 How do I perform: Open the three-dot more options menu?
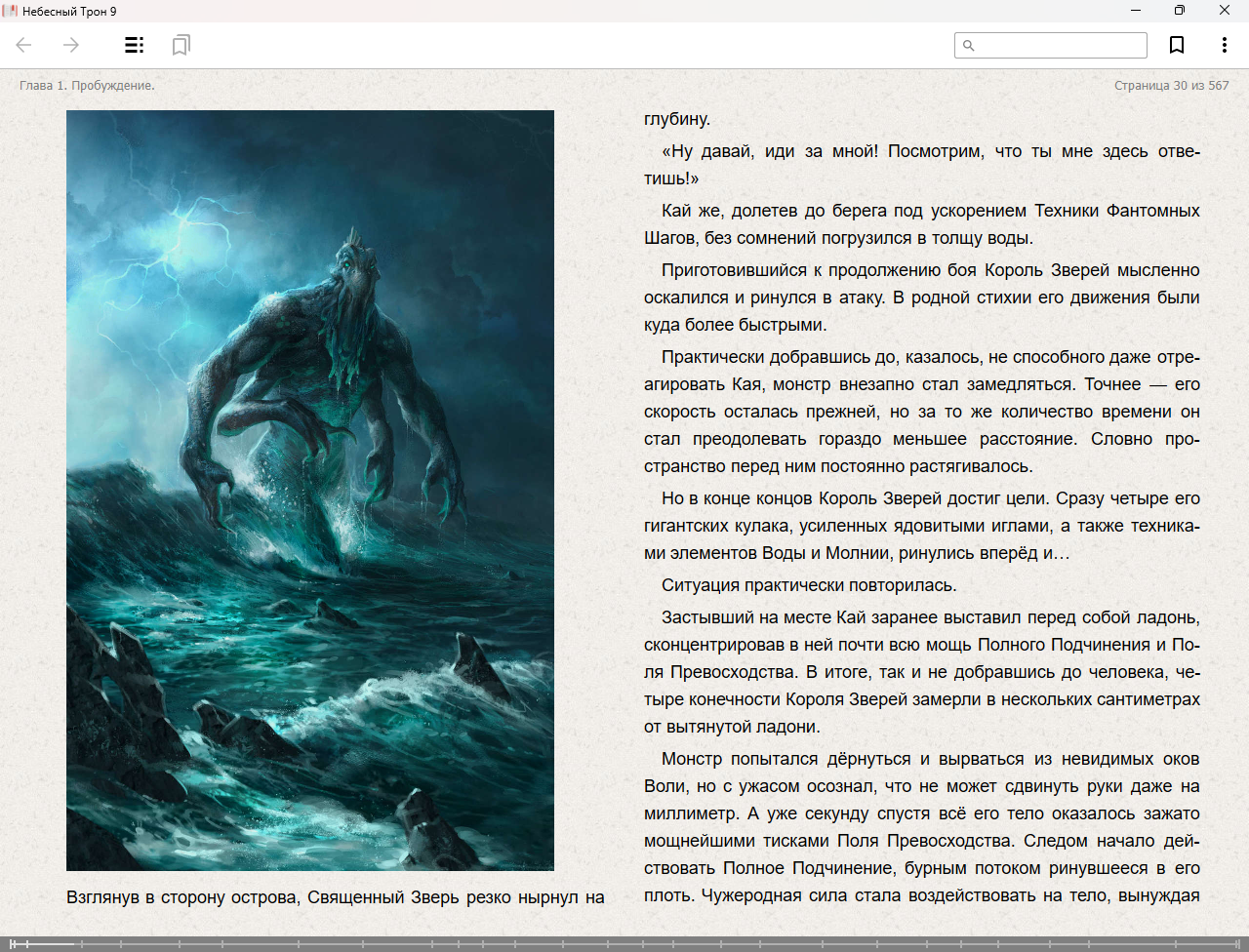(x=1224, y=45)
